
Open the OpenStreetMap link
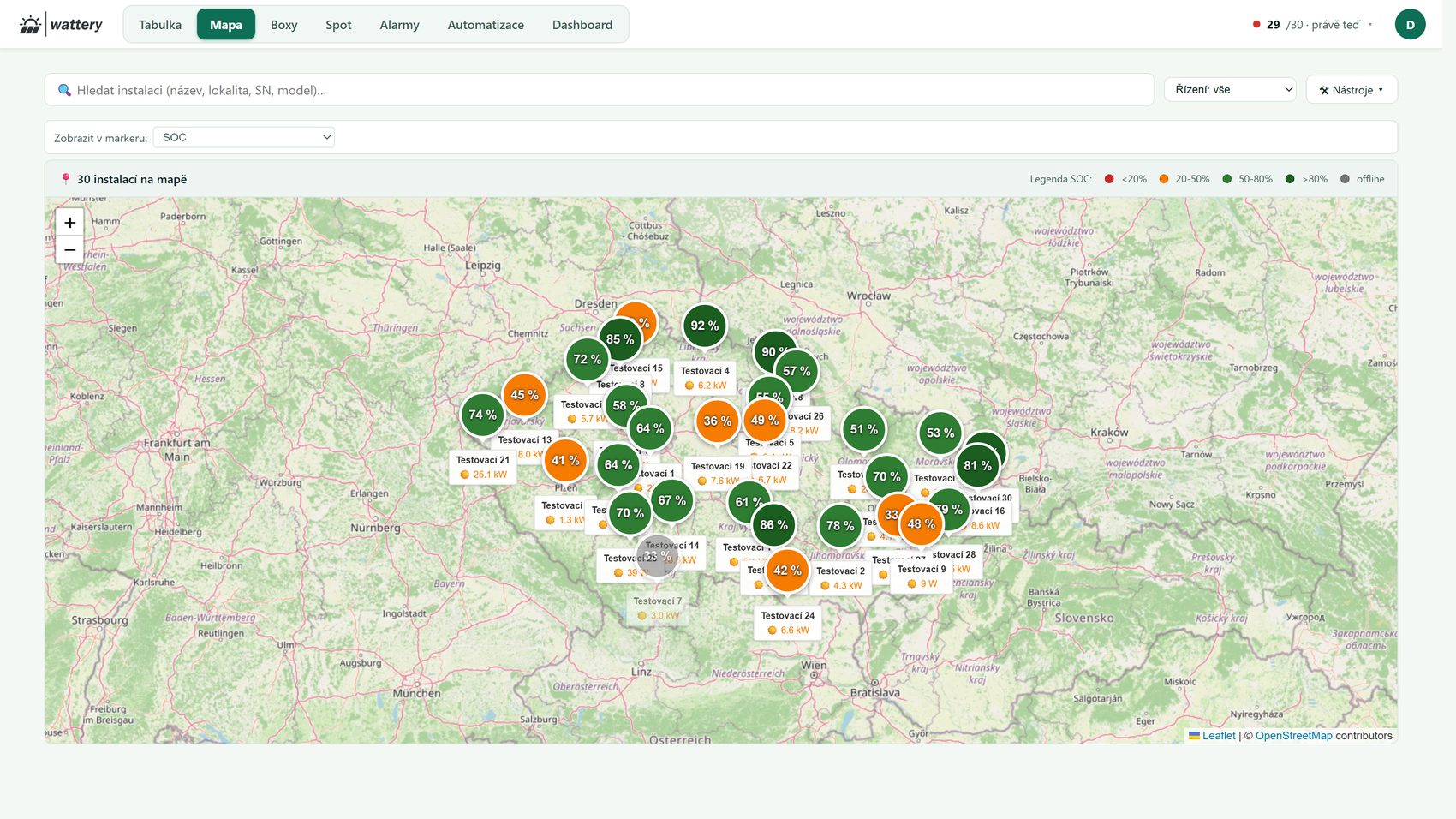[1293, 736]
